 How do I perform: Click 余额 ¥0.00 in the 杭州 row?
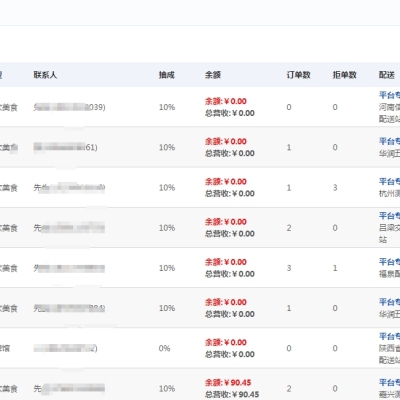coord(226,182)
